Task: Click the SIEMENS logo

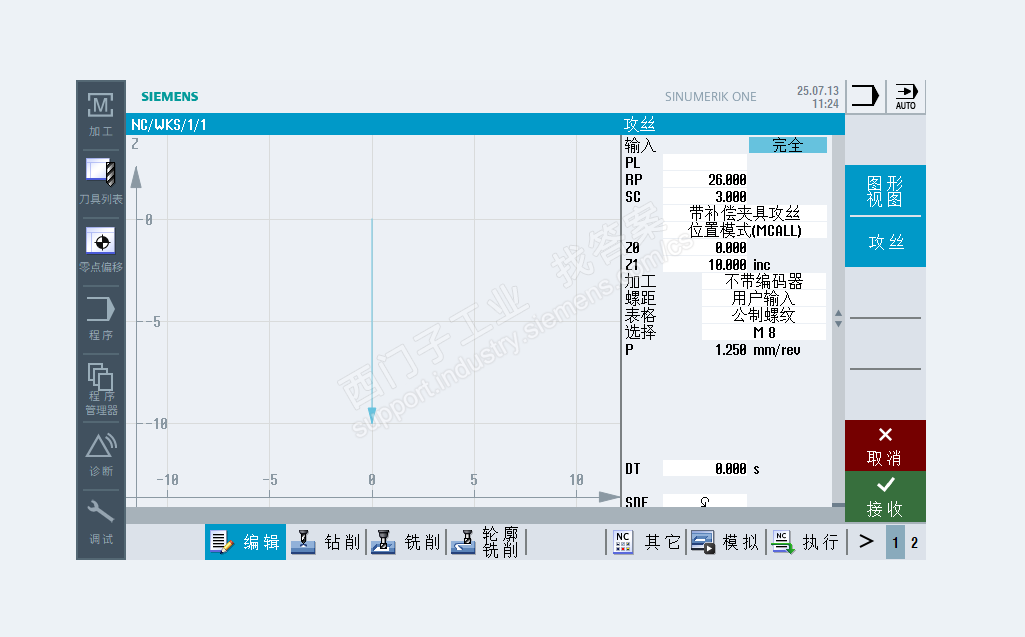Action: coord(170,96)
